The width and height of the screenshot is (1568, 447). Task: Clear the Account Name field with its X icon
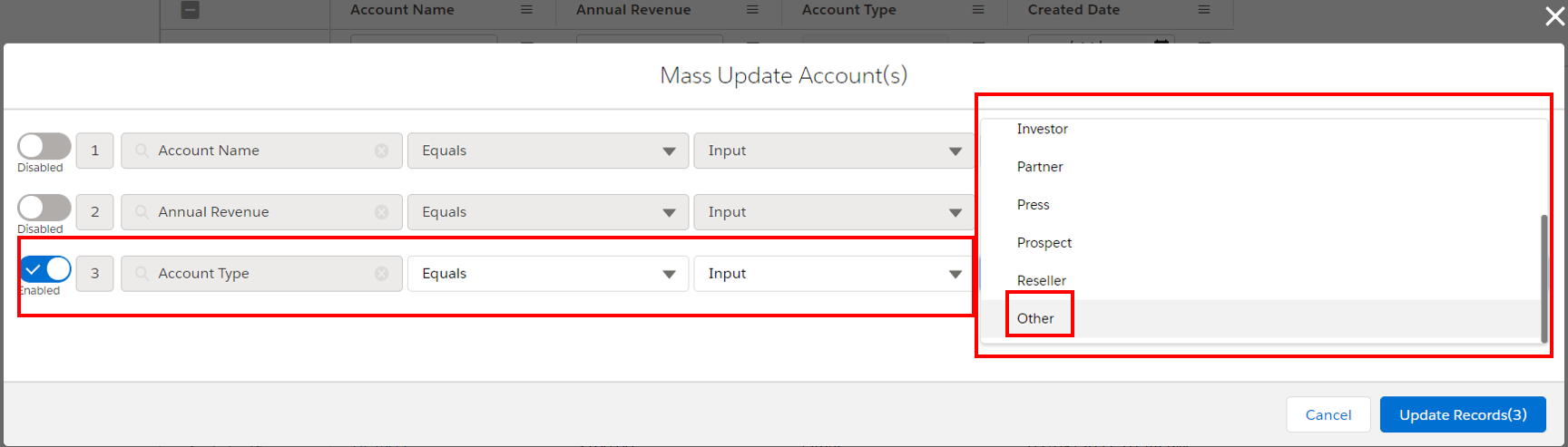pyautogui.click(x=381, y=151)
